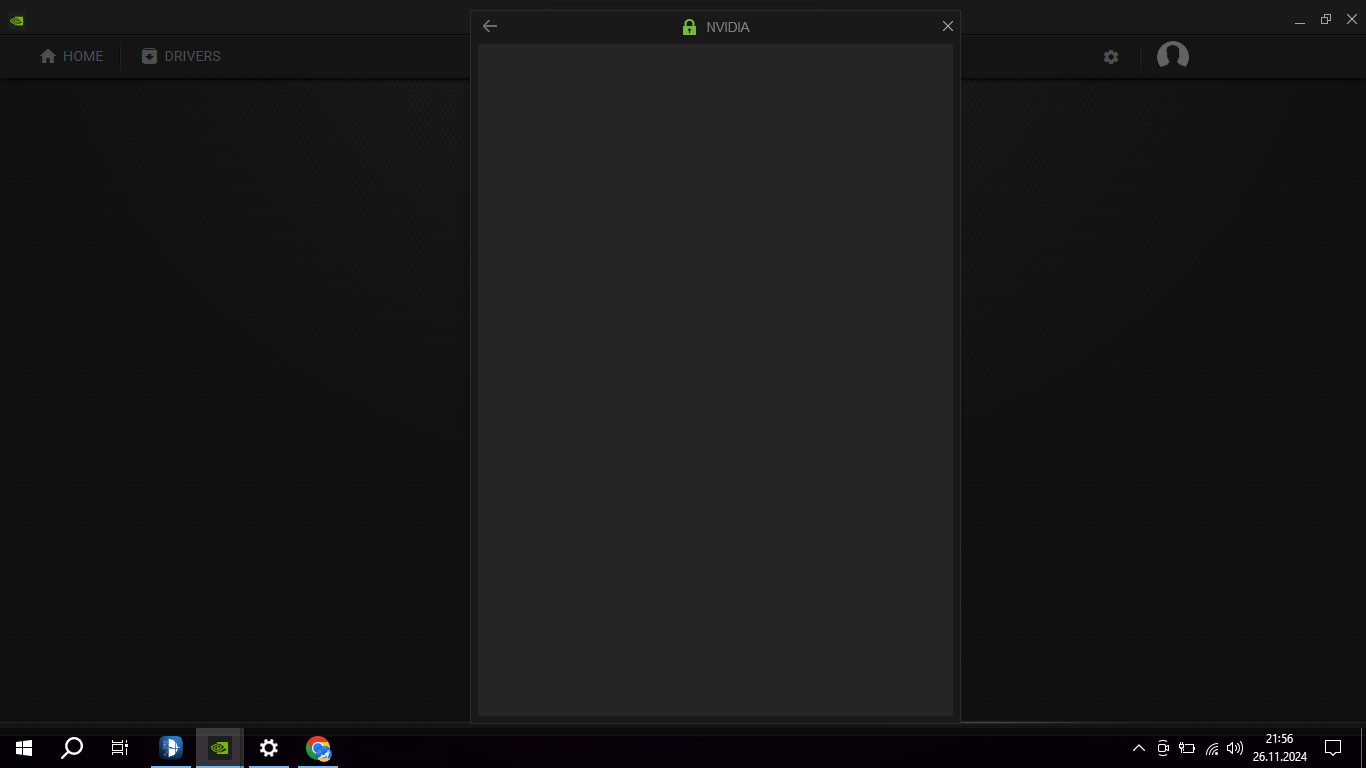Viewport: 1366px width, 768px height.
Task: Go back using the sign-in dialog arrow
Action: click(490, 26)
